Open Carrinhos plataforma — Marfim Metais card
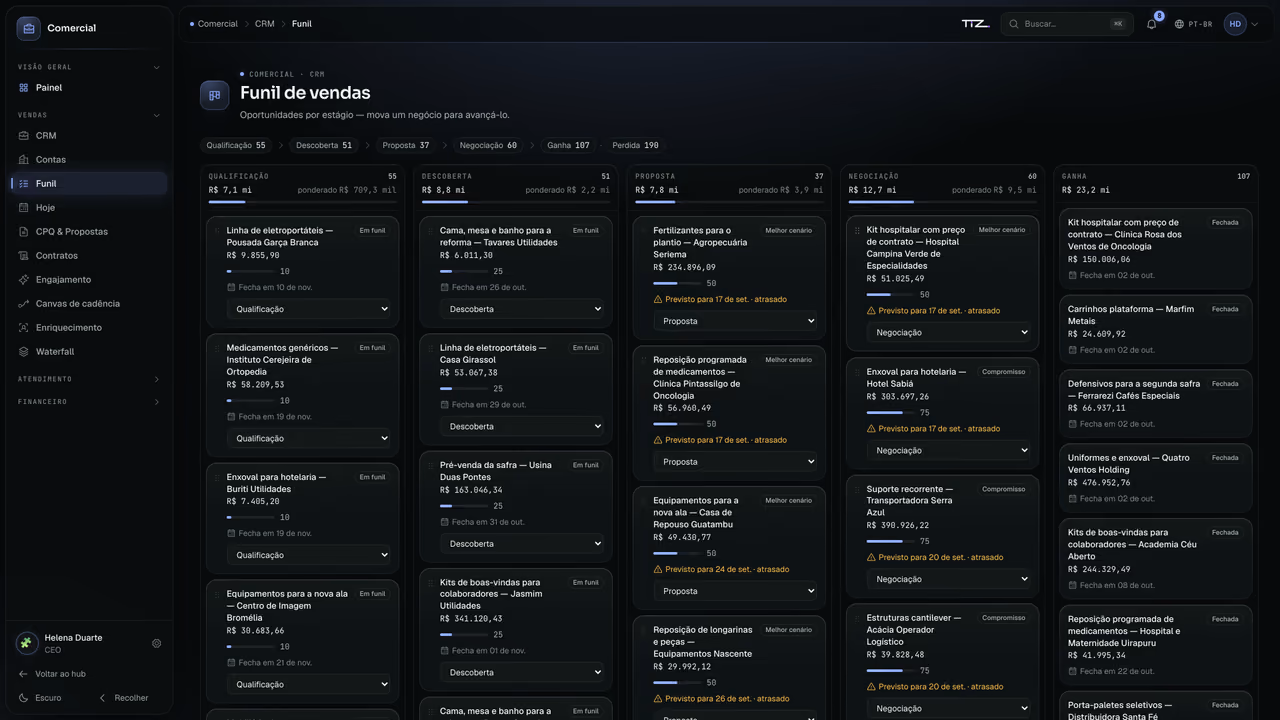 (1155, 329)
